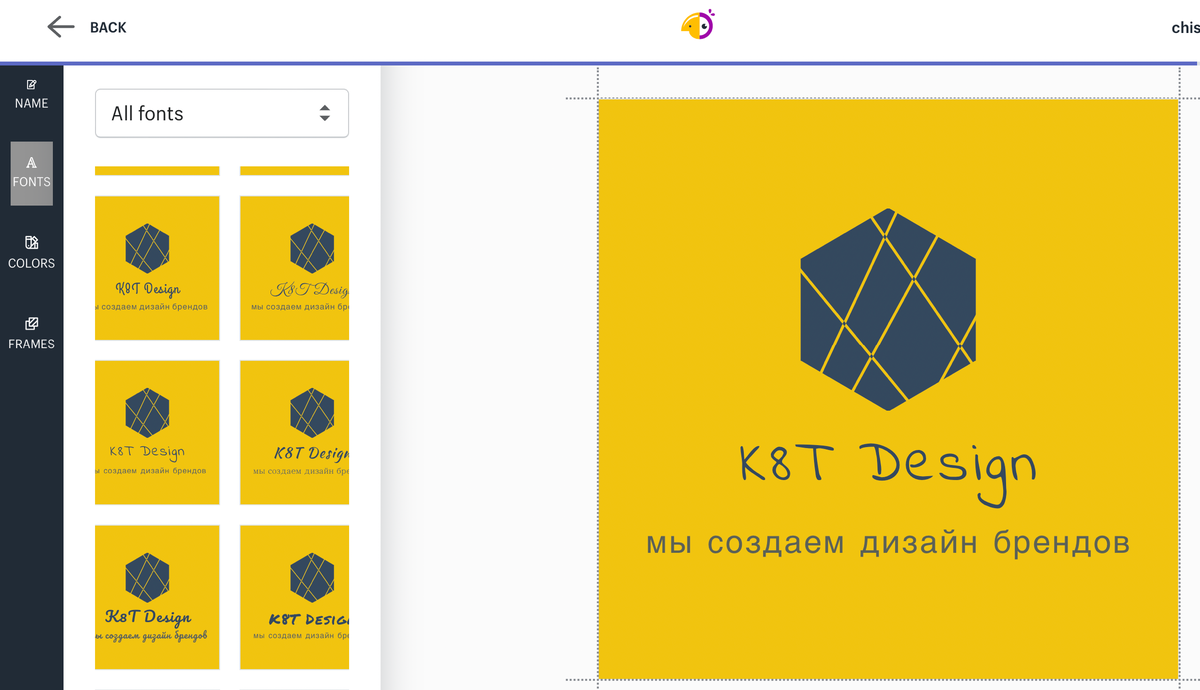Click the chevron arrows inside the All fonts selector
This screenshot has width=1200, height=690.
coord(325,113)
